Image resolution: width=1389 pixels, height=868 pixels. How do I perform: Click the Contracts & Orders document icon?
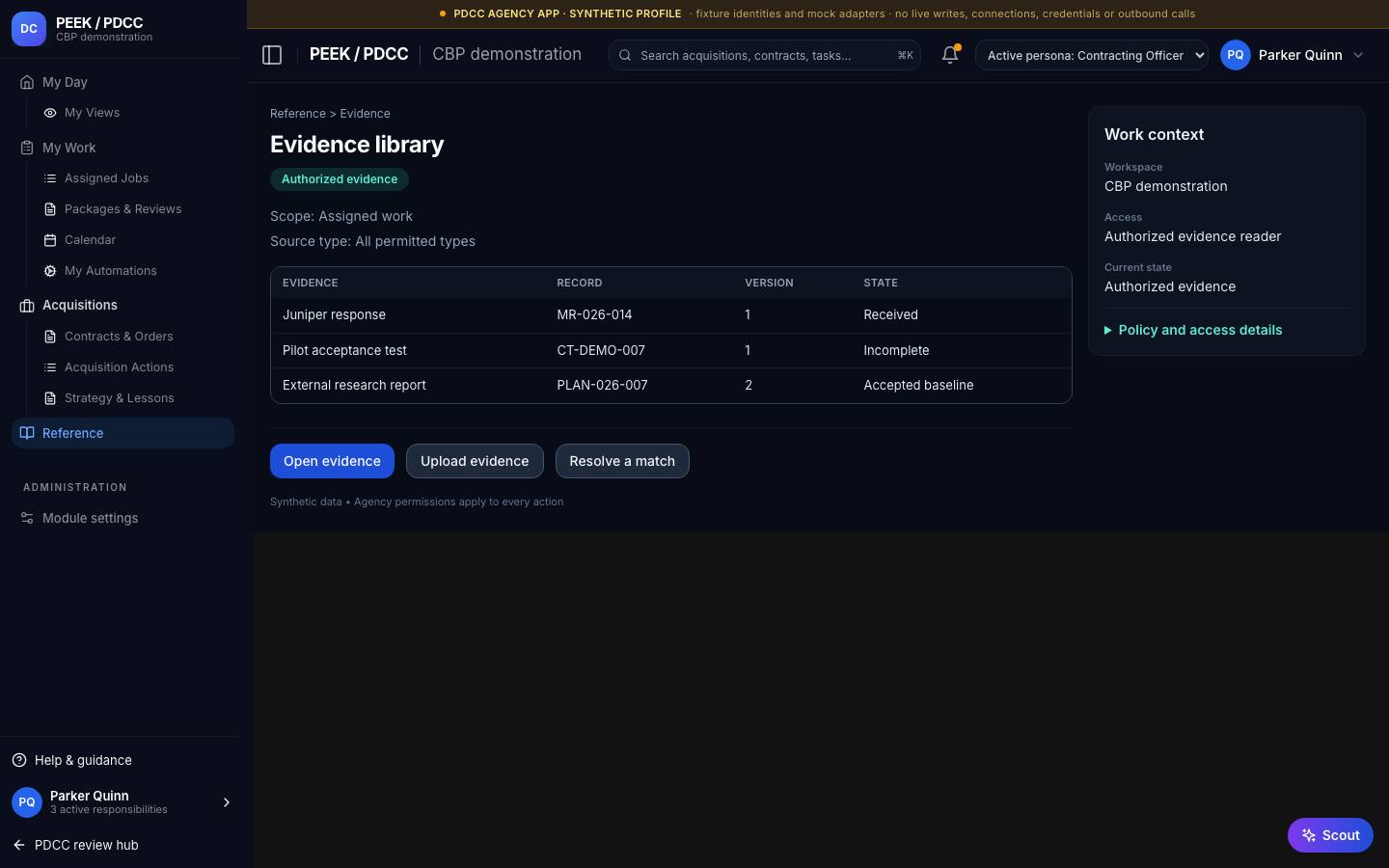(x=50, y=337)
